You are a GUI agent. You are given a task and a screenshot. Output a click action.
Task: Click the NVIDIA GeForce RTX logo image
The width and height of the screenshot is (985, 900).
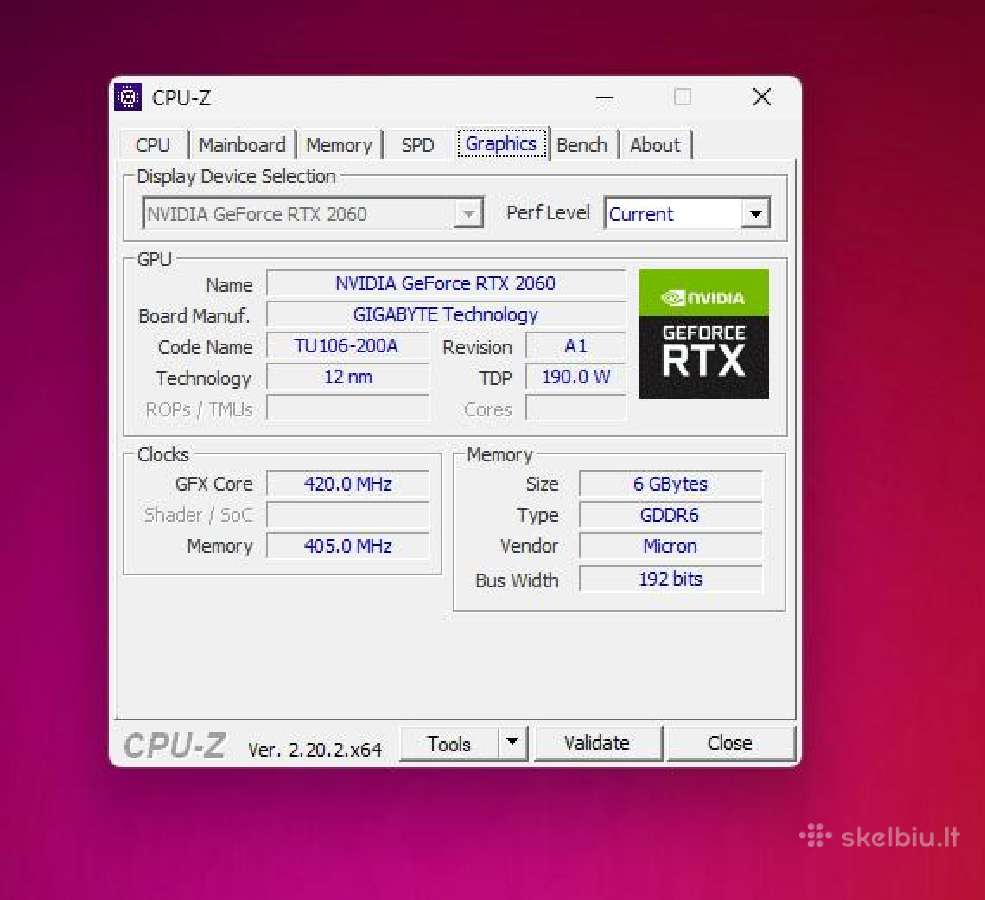pyautogui.click(x=704, y=334)
